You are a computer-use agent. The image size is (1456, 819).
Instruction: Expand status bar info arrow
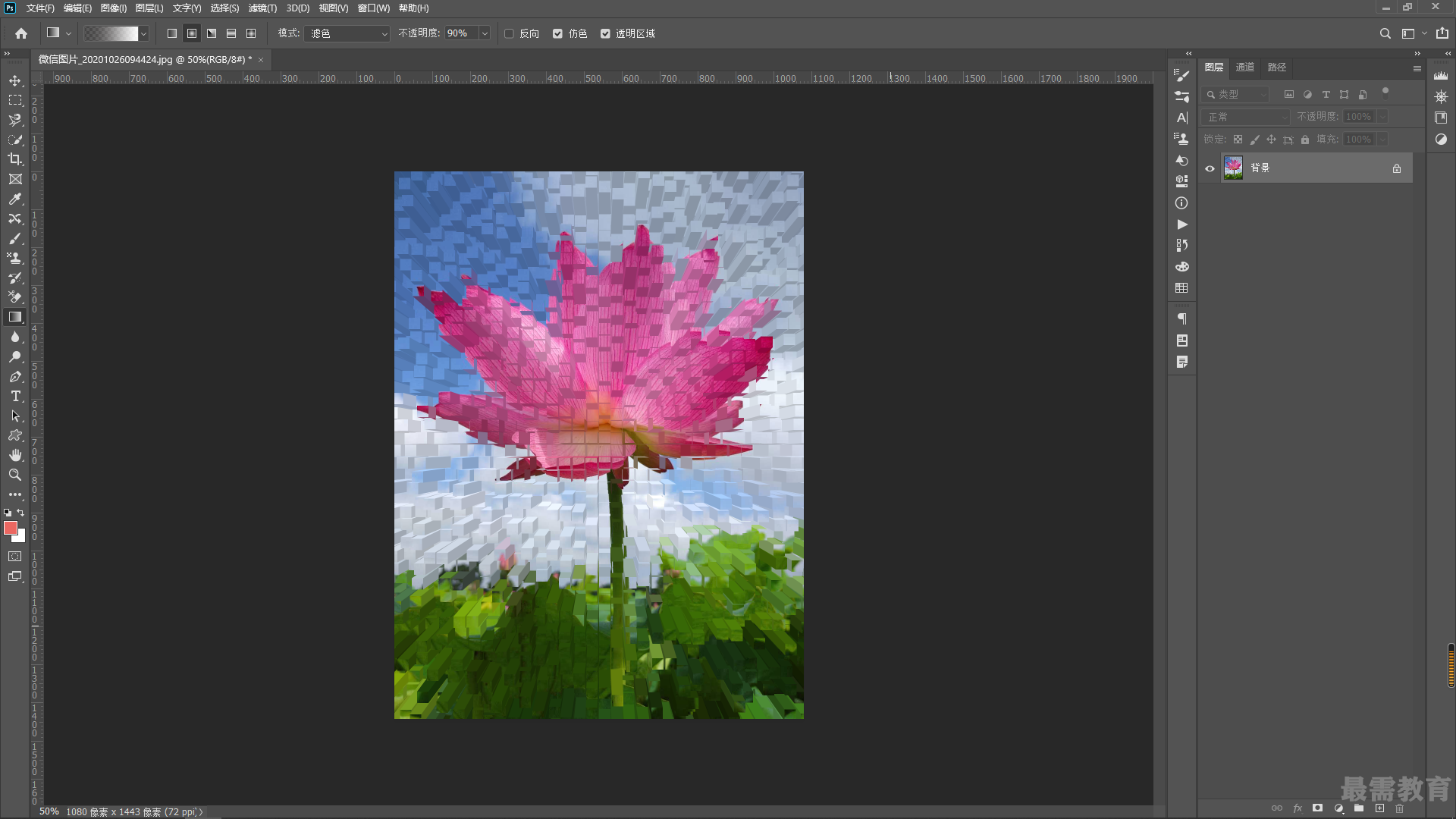[x=201, y=811]
